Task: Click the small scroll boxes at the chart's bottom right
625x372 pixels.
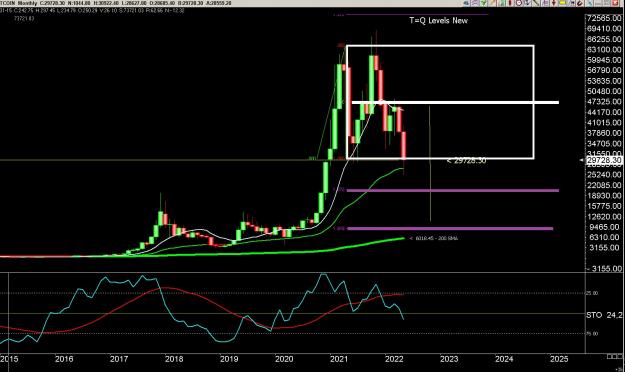Action: 615,356
